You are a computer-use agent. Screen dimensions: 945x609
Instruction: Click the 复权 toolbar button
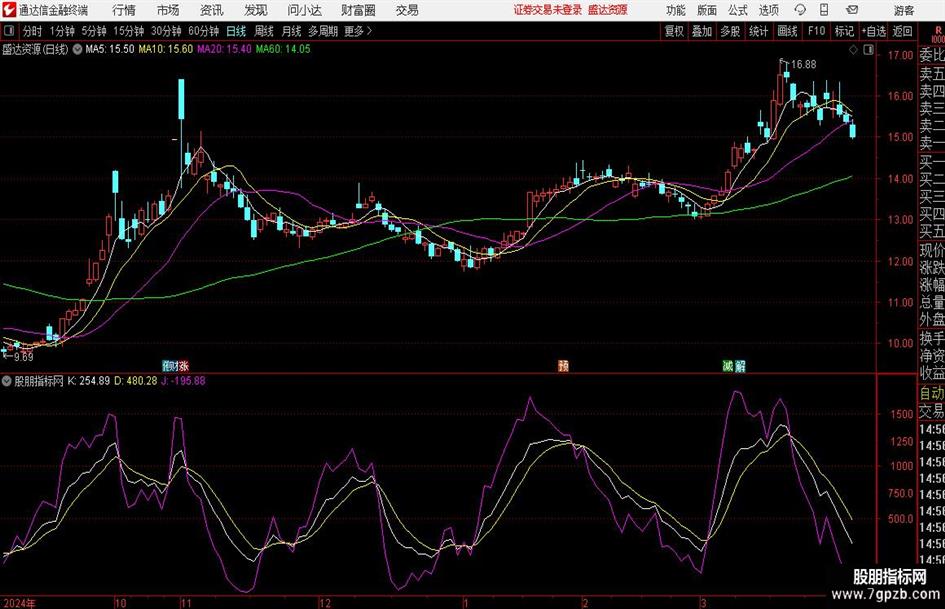pyautogui.click(x=674, y=31)
